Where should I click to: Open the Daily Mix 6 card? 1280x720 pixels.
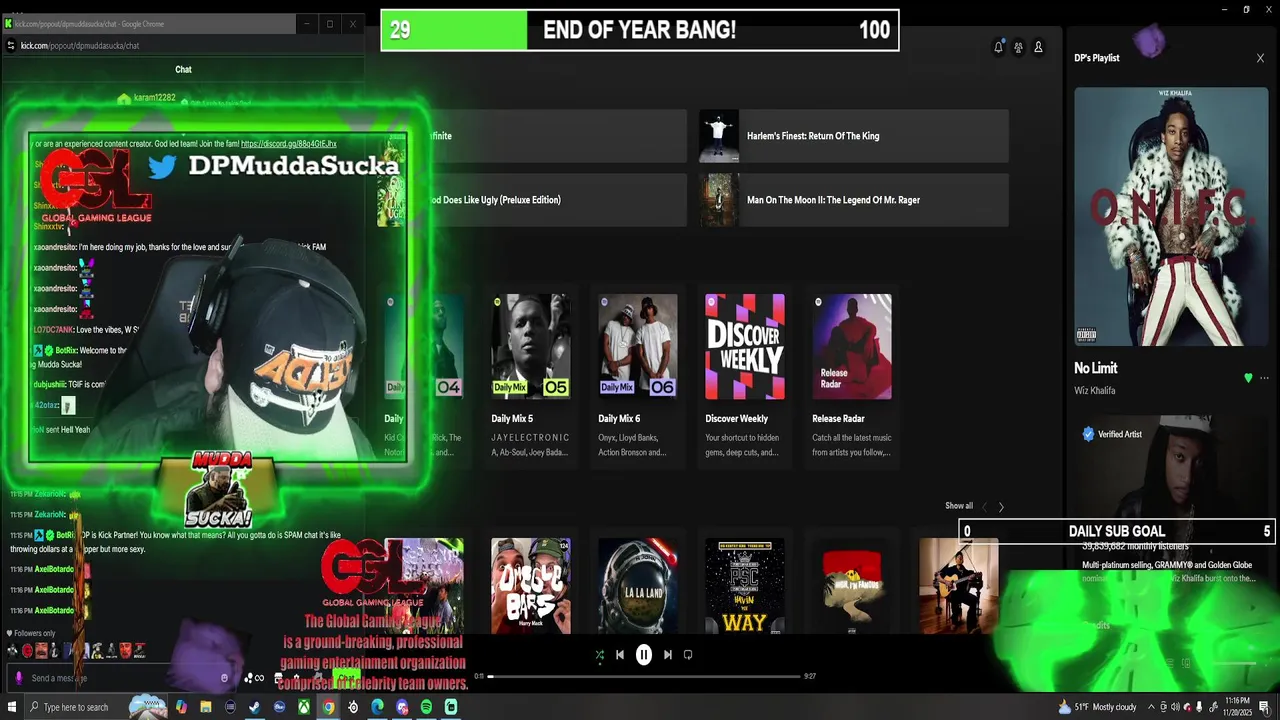tap(638, 375)
